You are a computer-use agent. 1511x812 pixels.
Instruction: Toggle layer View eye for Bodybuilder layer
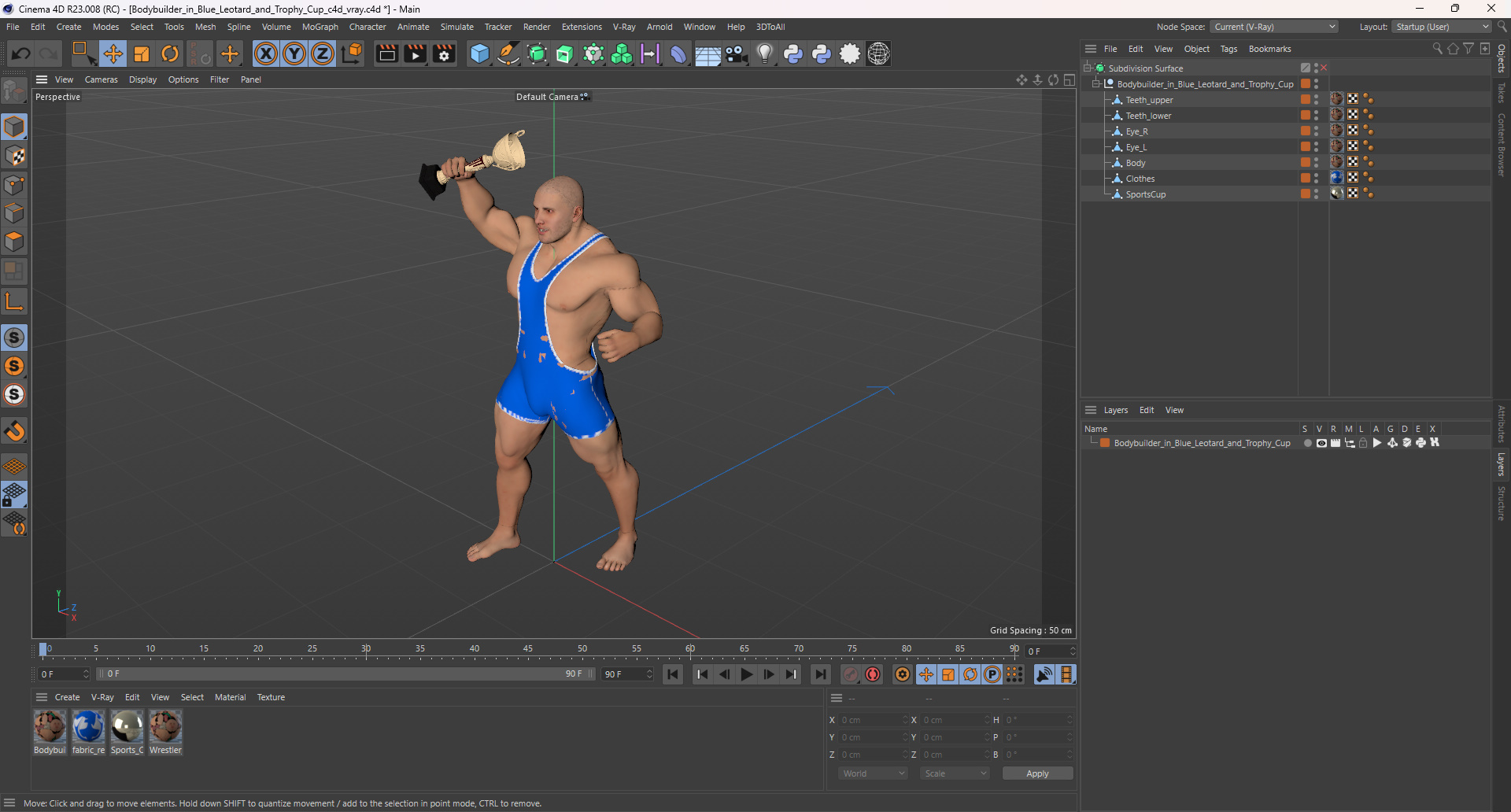coord(1321,443)
